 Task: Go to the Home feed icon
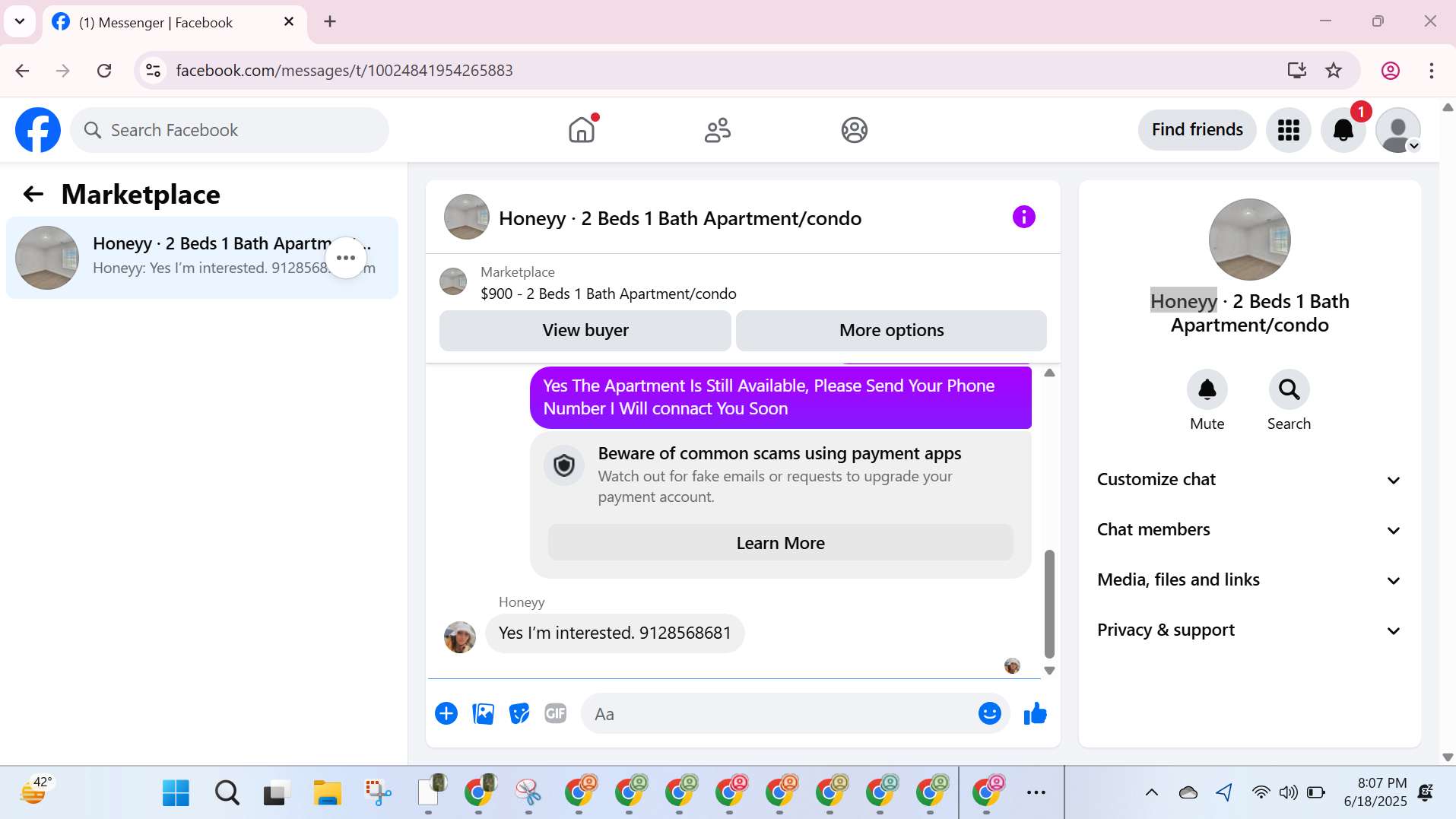[x=582, y=130]
